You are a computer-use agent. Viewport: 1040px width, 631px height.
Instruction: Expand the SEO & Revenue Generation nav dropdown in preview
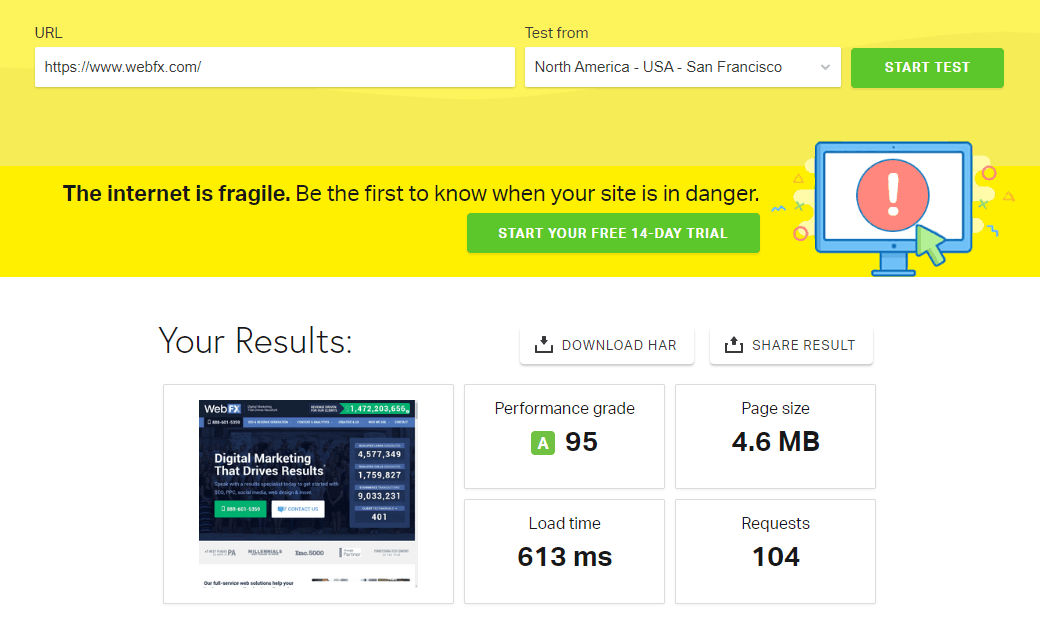click(x=269, y=422)
